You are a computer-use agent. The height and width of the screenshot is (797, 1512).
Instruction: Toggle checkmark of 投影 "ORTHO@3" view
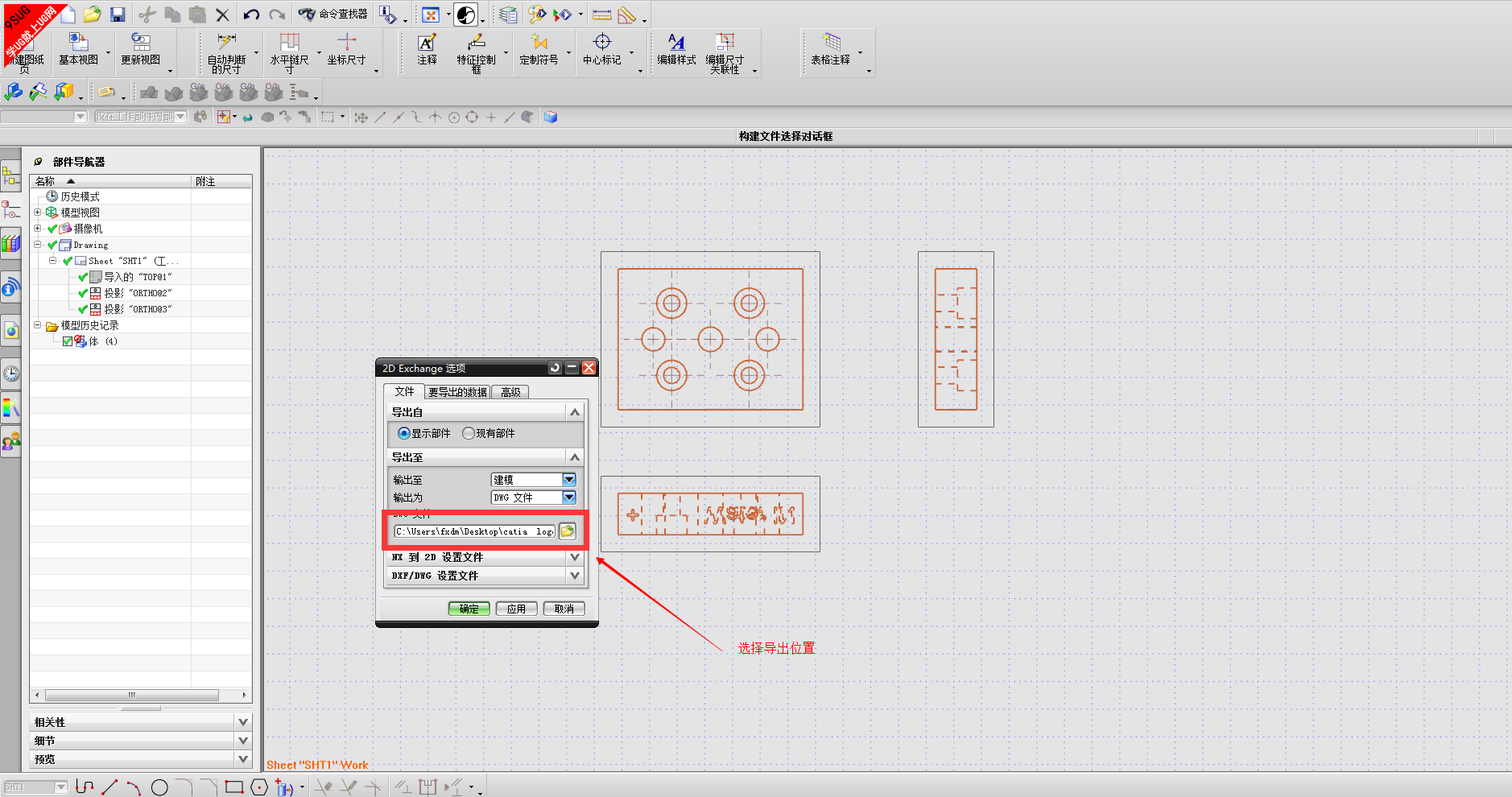[x=82, y=309]
